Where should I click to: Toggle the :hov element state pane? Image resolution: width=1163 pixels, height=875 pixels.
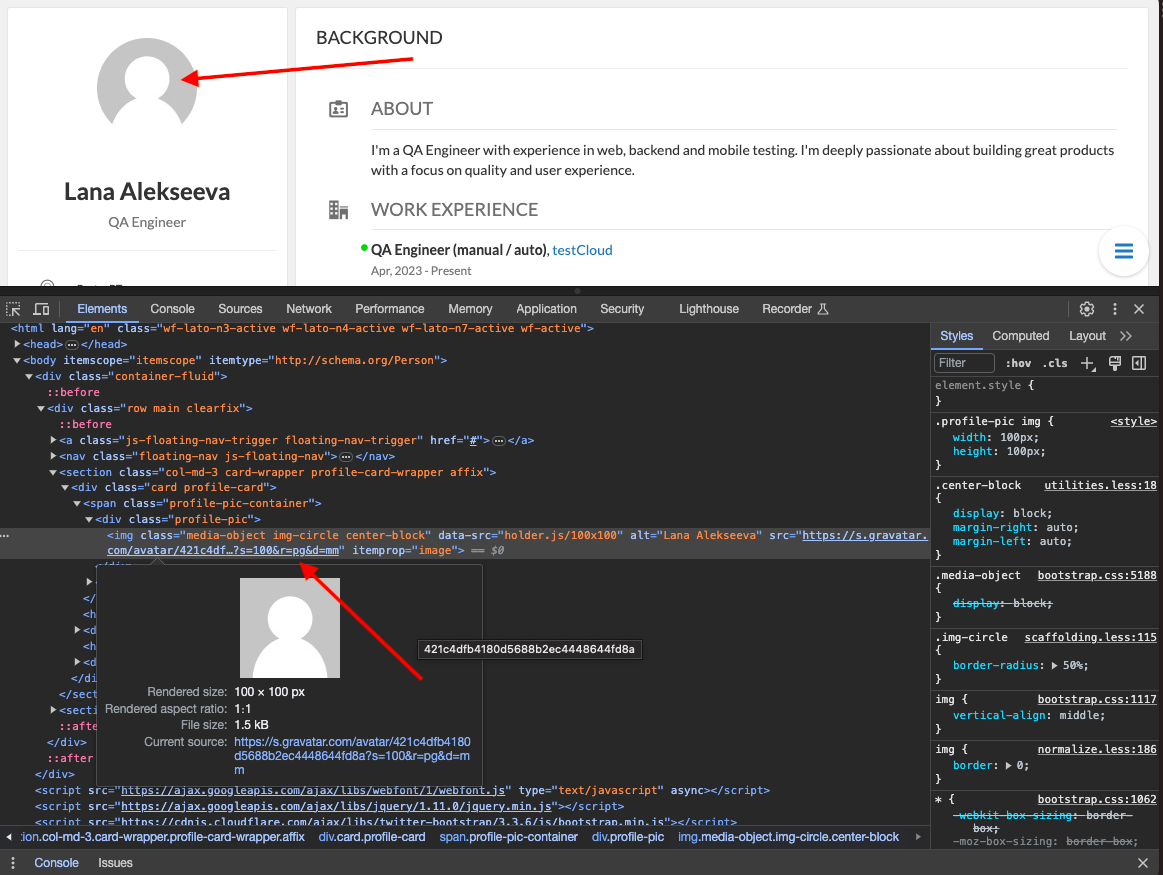1018,362
